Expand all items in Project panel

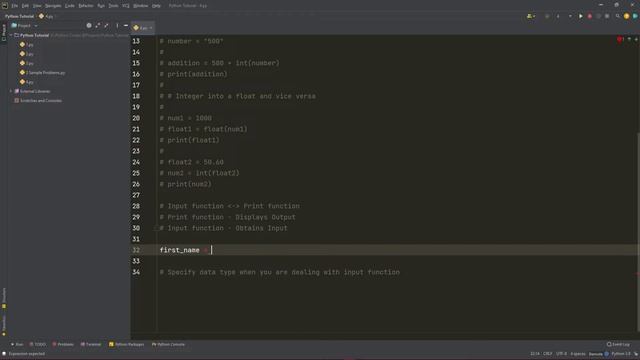[x=98, y=25]
